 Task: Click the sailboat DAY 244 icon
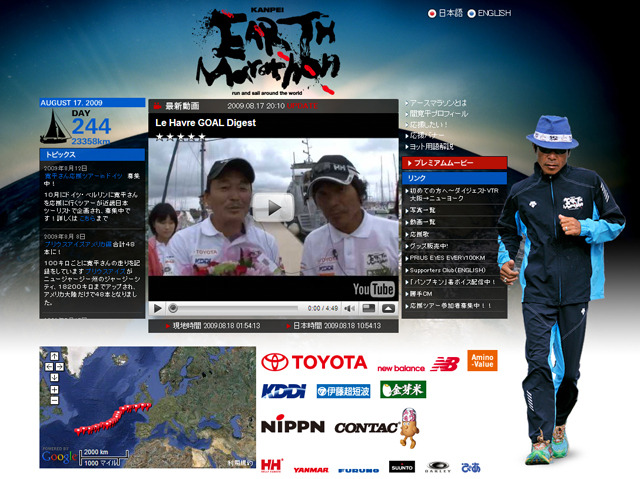55,127
